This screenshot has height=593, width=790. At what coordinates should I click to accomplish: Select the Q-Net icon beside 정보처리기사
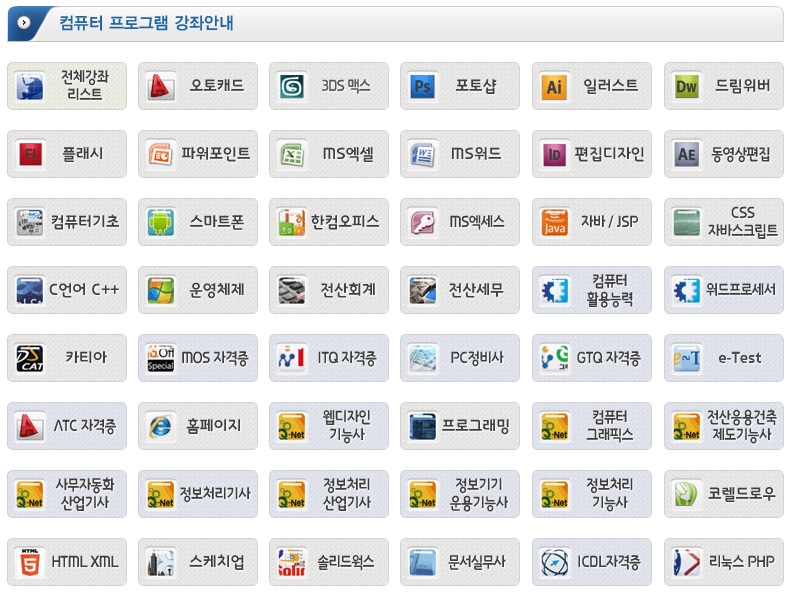click(160, 494)
